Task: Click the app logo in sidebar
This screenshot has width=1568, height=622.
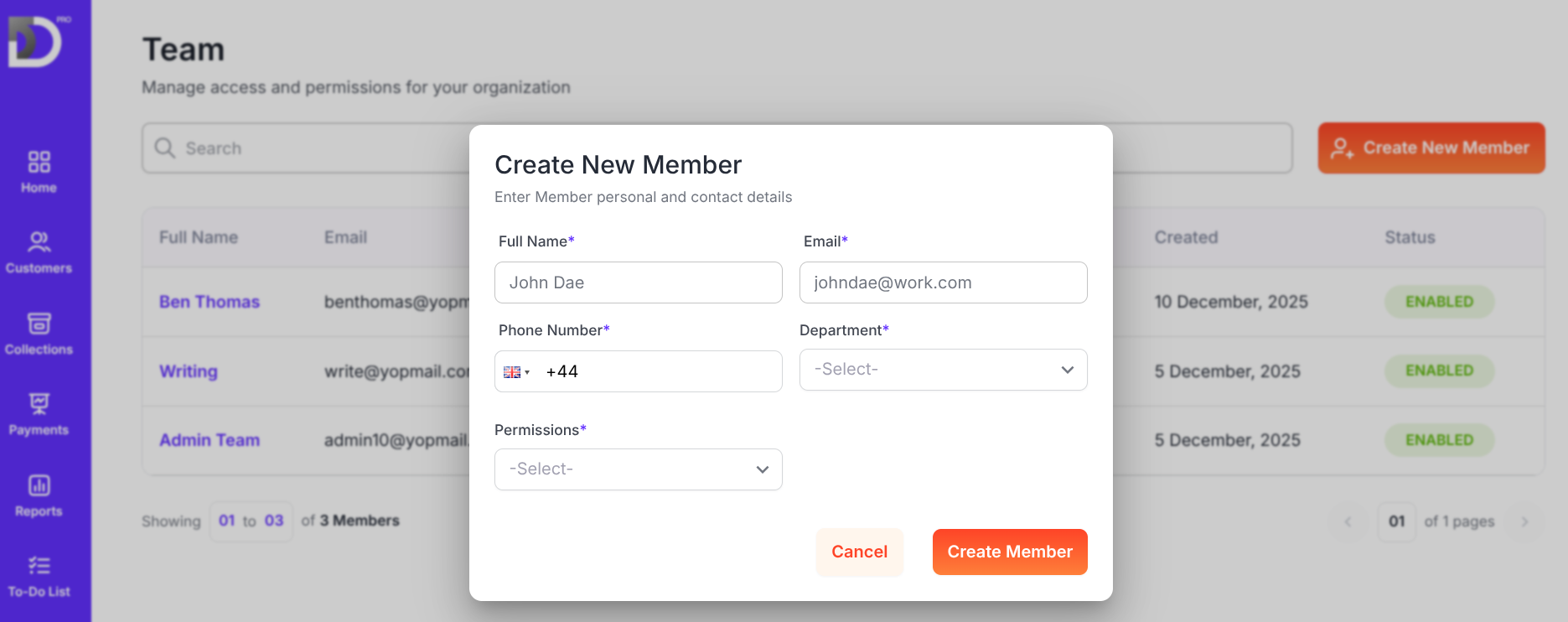Action: pos(35,41)
